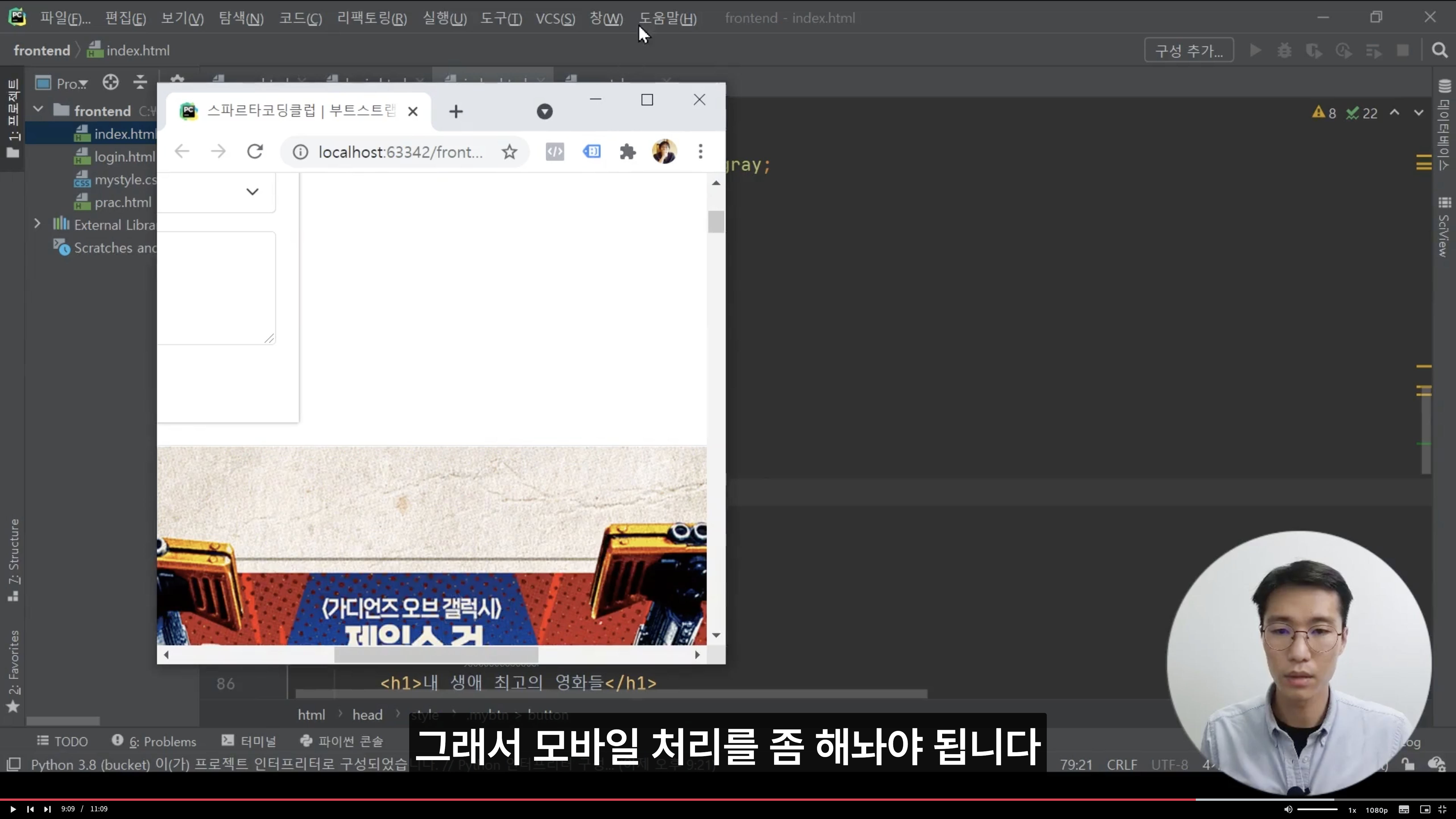Click the Debug bug icon

point(1284,50)
